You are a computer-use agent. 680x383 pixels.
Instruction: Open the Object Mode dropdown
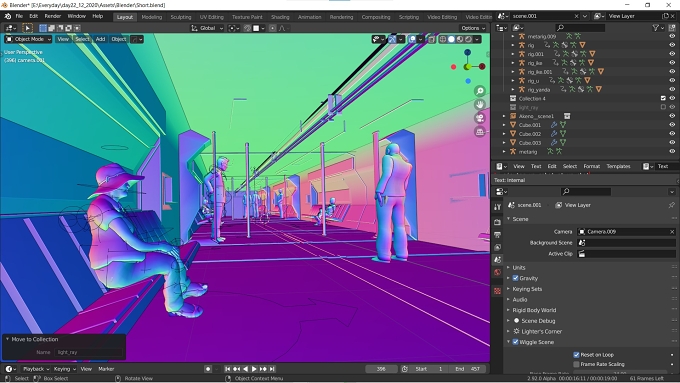click(28, 39)
